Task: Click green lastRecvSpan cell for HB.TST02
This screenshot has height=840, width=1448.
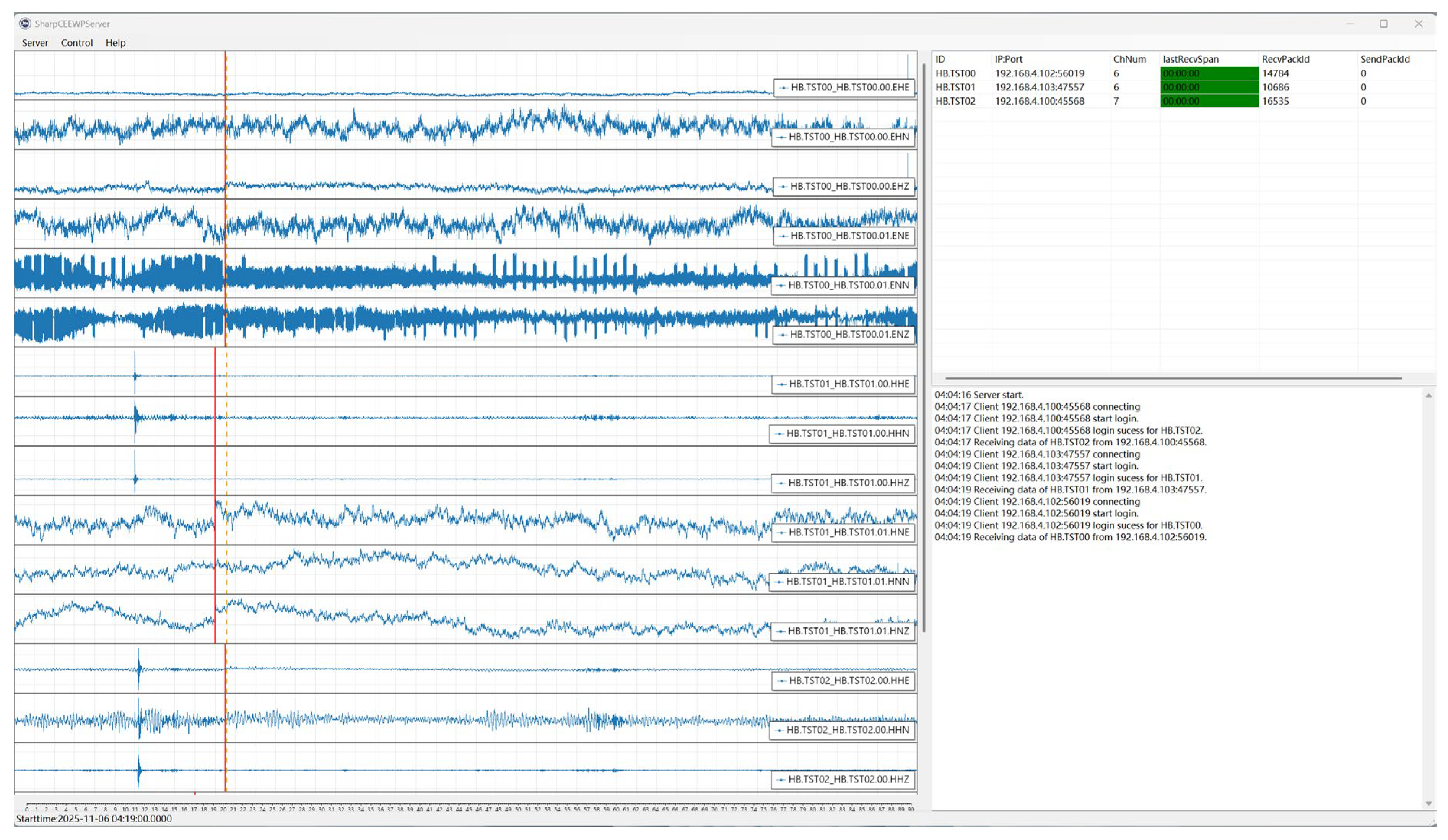Action: tap(1209, 101)
